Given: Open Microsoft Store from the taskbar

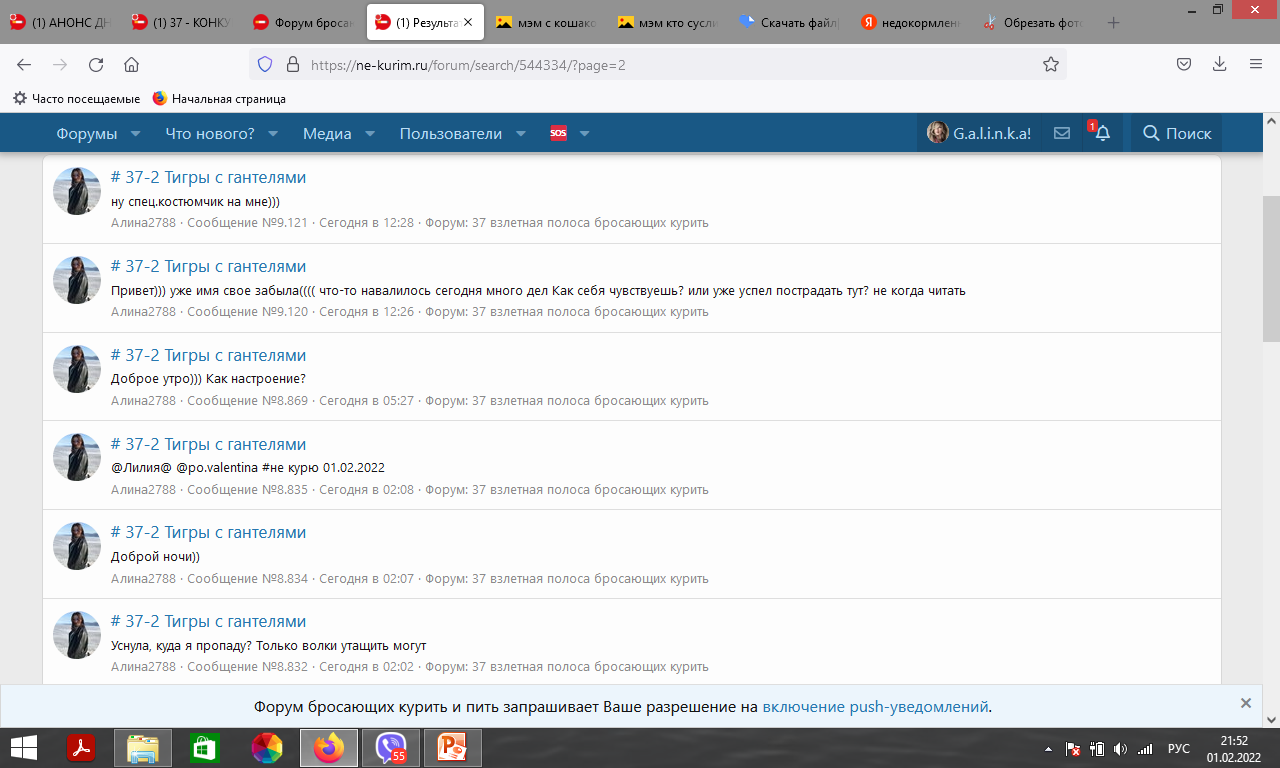Looking at the screenshot, I should 204,748.
